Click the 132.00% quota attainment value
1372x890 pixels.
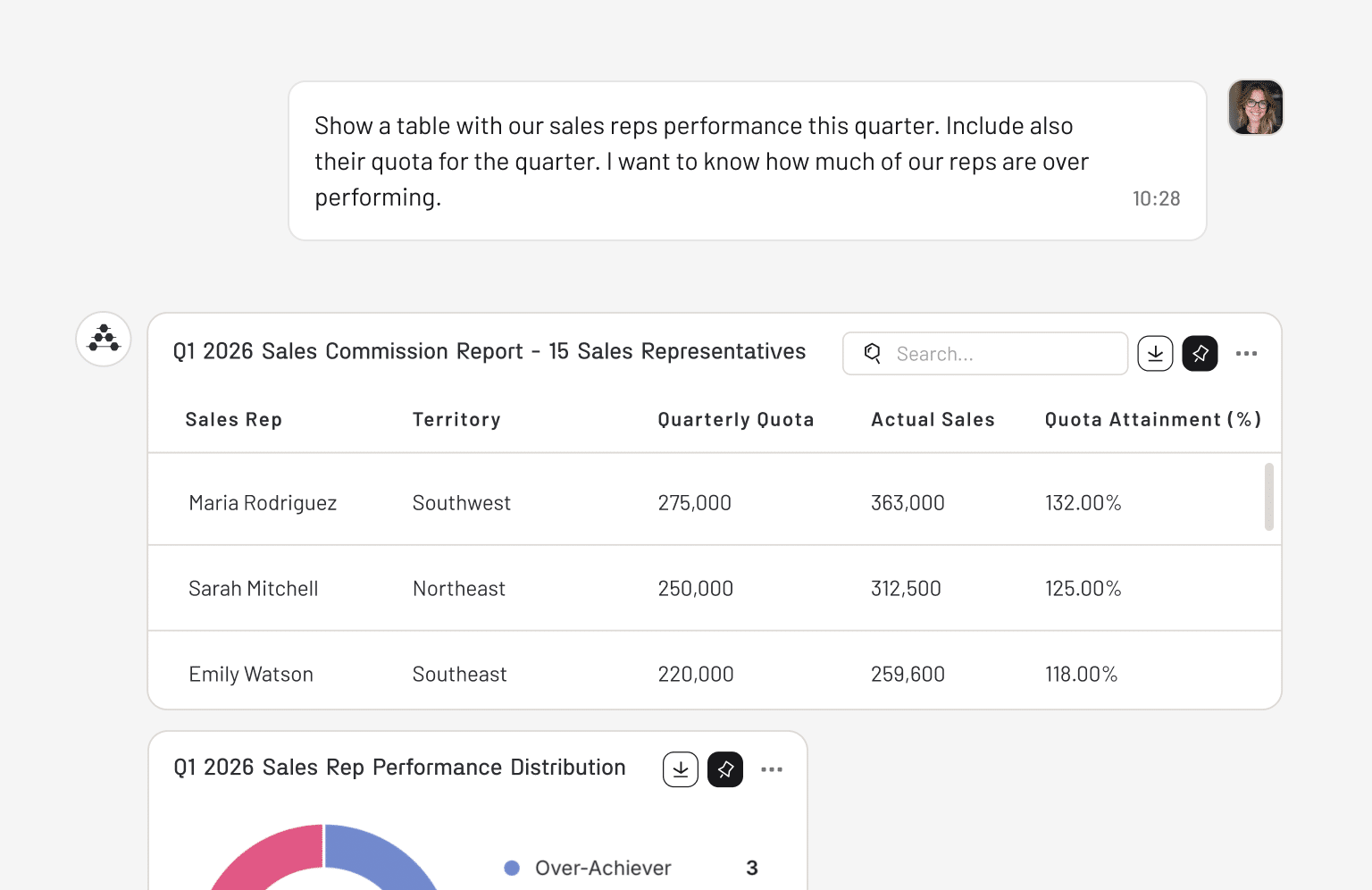[1083, 503]
